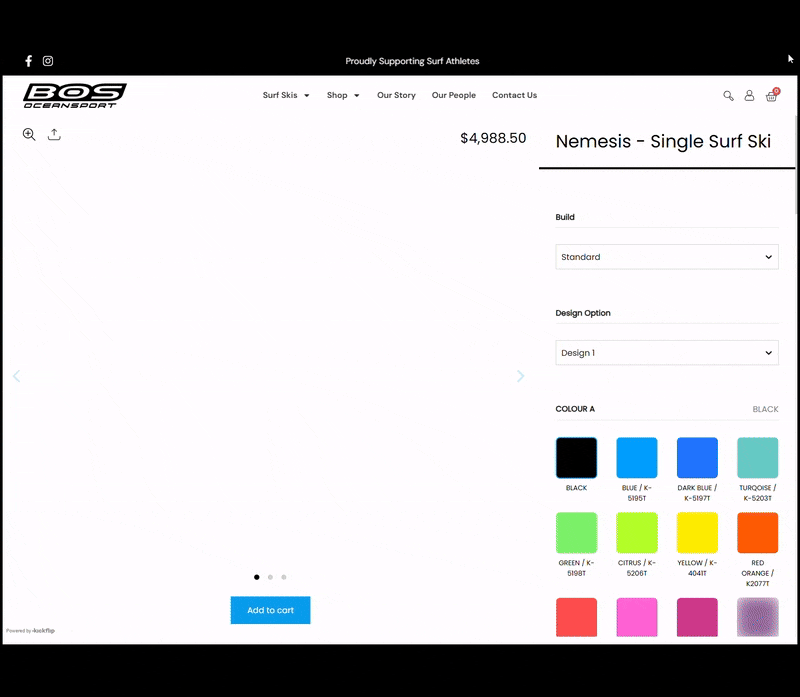Viewport: 800px width, 697px height.
Task: Open the Build dropdown showing Standard
Action: [666, 257]
